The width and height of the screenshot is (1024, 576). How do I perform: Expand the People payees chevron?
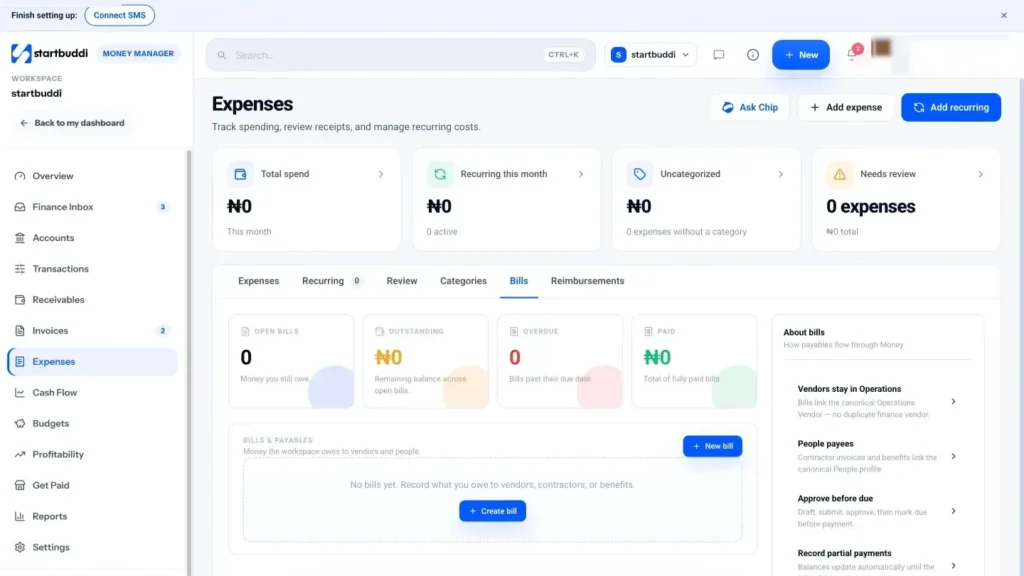(953, 456)
